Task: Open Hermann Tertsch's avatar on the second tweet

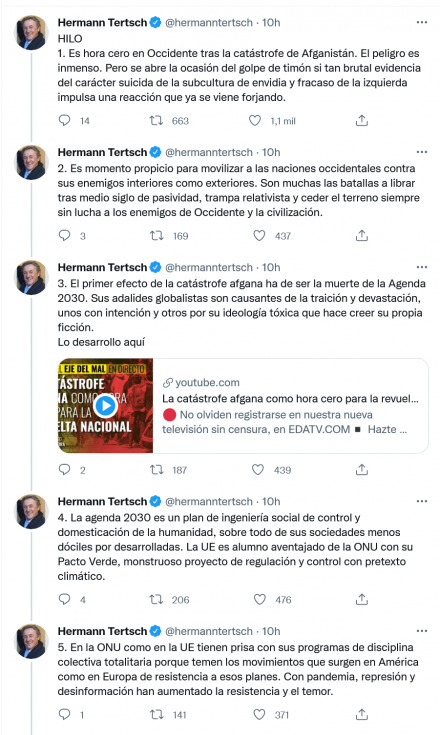Action: [x=31, y=162]
